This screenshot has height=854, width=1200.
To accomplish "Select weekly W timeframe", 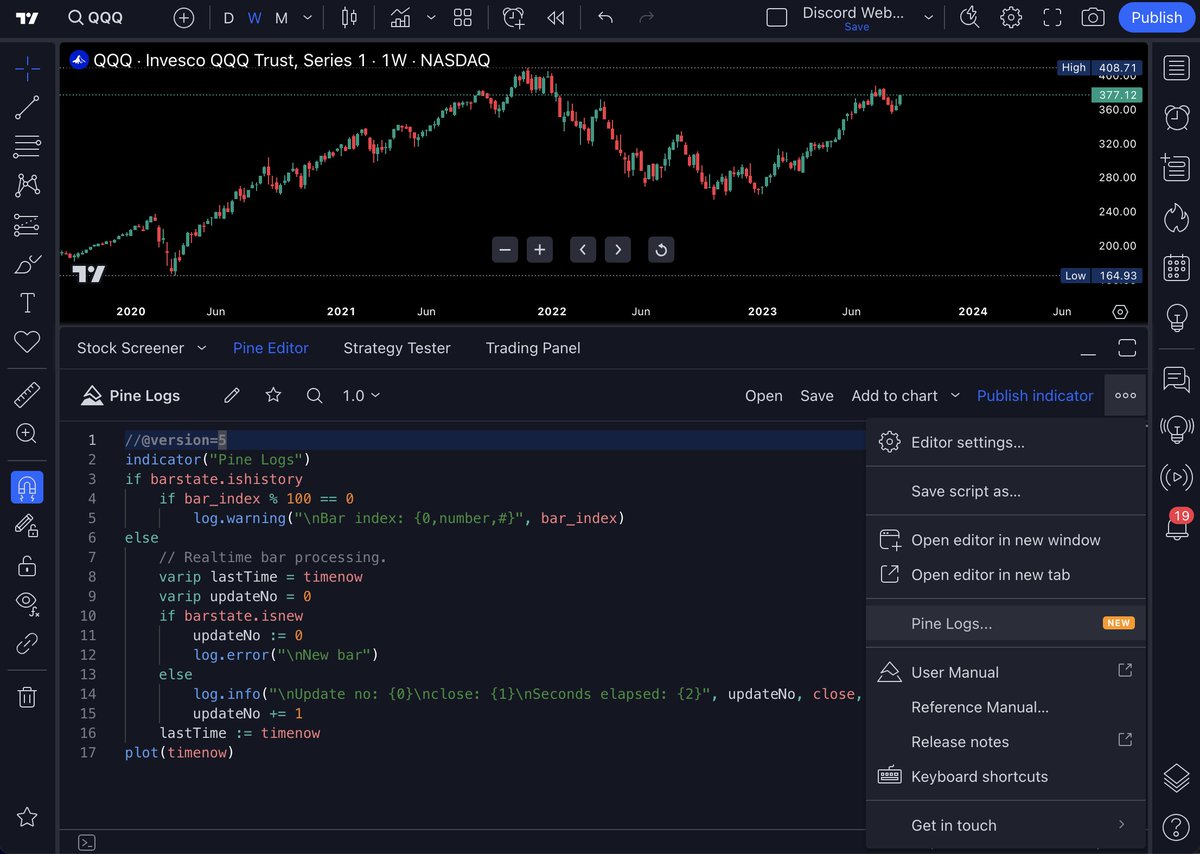I will tap(254, 17).
